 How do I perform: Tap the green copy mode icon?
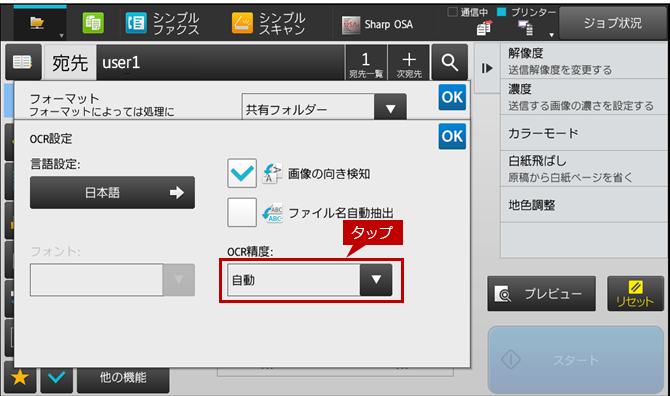coord(93,23)
